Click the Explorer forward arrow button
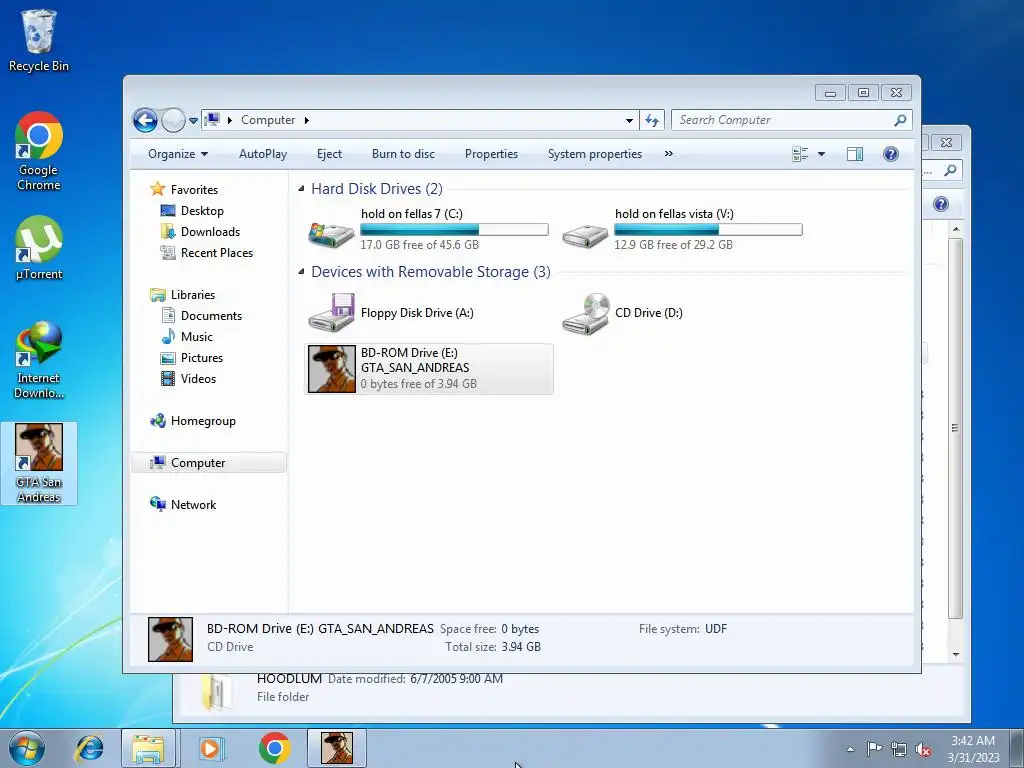Viewport: 1024px width, 768px height. [173, 120]
